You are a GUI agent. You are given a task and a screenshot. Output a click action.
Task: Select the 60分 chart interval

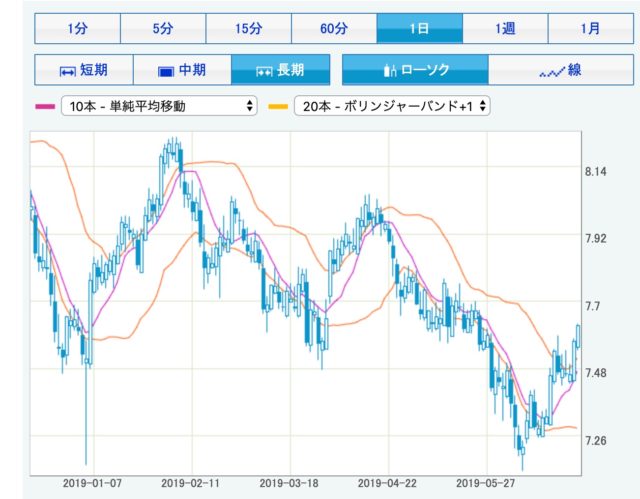click(334, 28)
